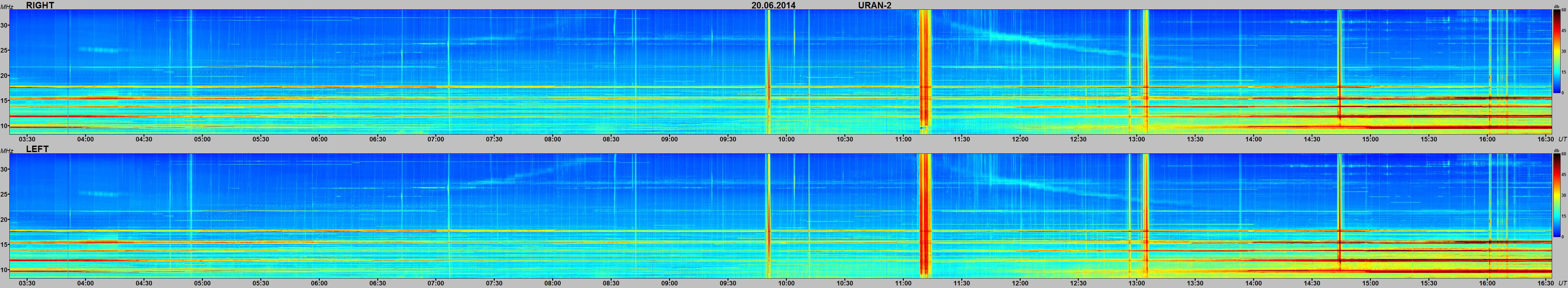Click the 20 MHz tick on the RIGHT panel axis
1568x288 pixels.
[x=5, y=75]
